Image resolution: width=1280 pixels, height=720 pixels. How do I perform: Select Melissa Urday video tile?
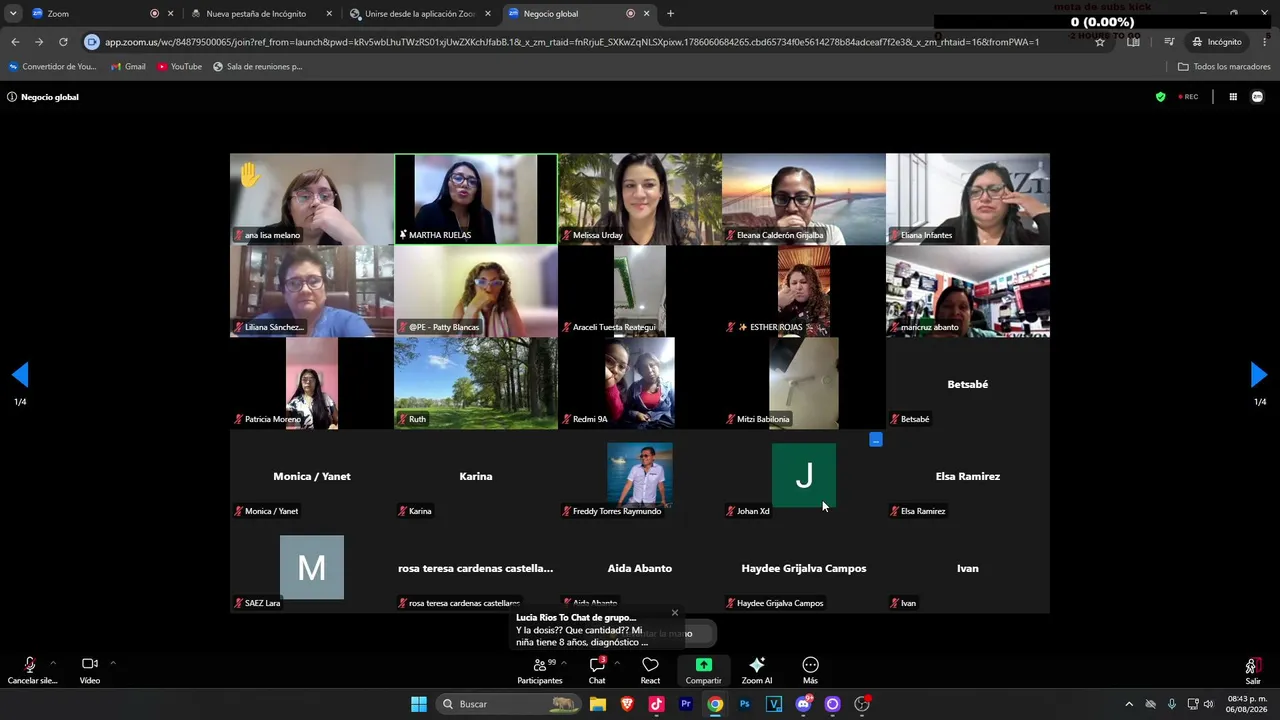(x=640, y=199)
